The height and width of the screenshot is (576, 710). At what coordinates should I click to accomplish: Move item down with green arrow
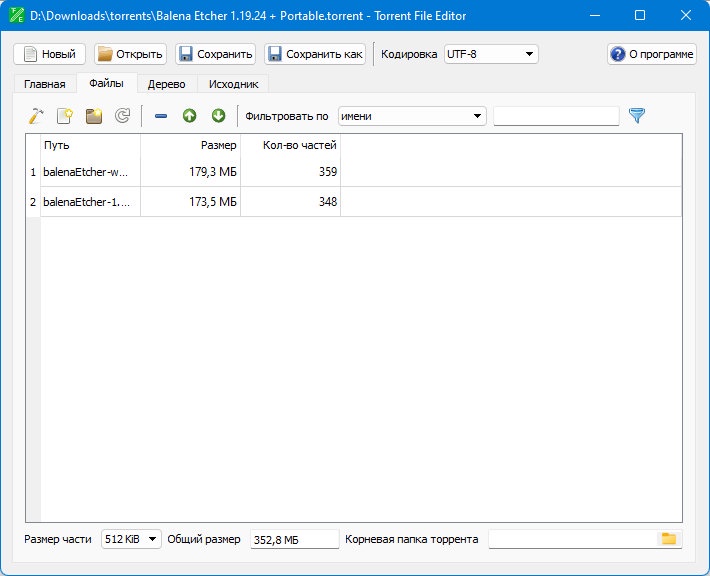tap(218, 116)
